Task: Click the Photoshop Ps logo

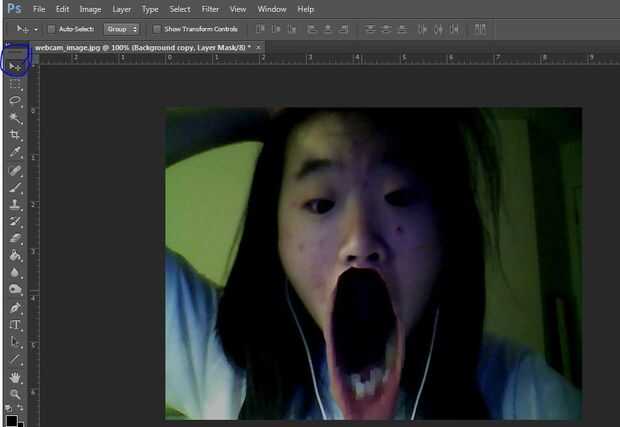Action: (x=15, y=9)
